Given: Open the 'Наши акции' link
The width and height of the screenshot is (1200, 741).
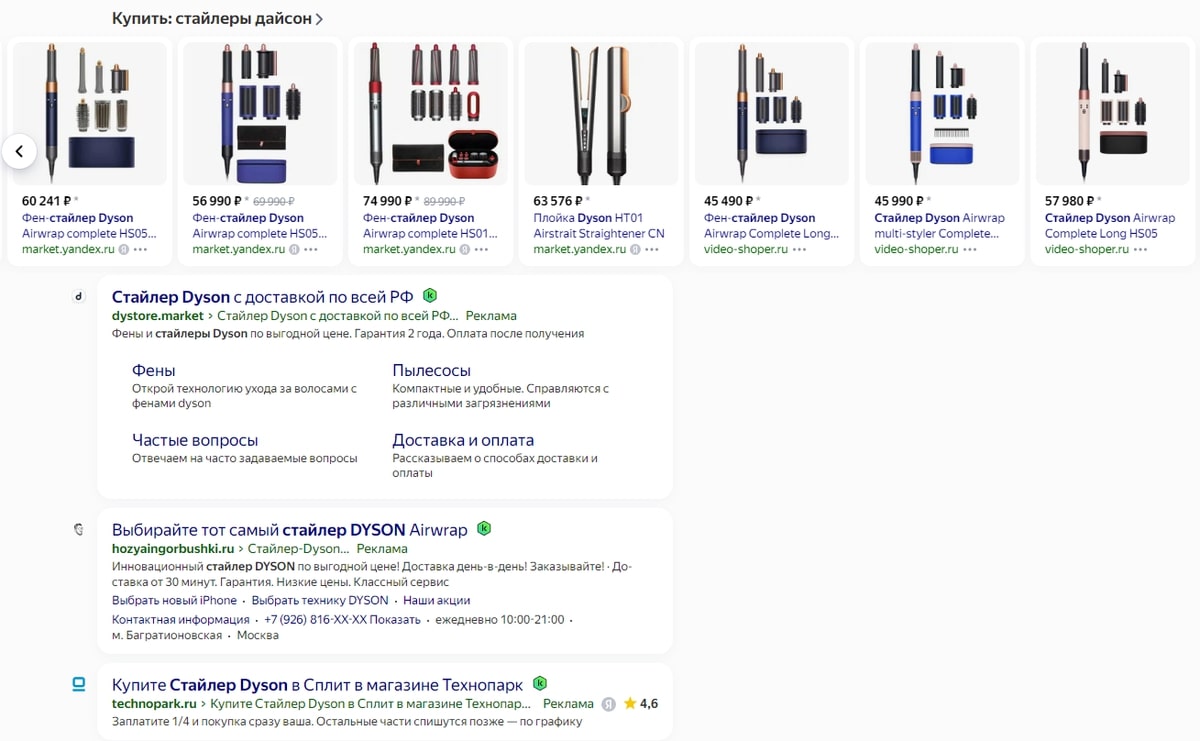Looking at the screenshot, I should pos(436,600).
